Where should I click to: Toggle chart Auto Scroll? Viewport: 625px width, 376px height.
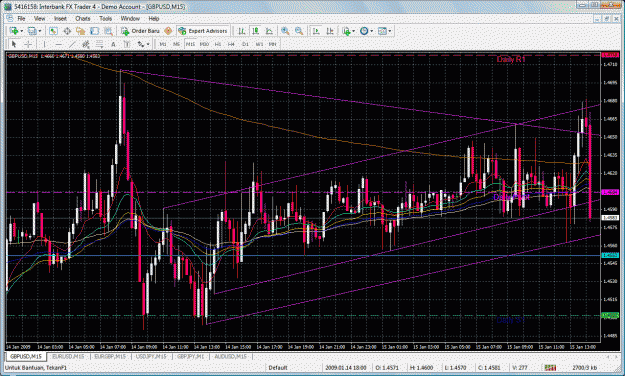pos(316,31)
